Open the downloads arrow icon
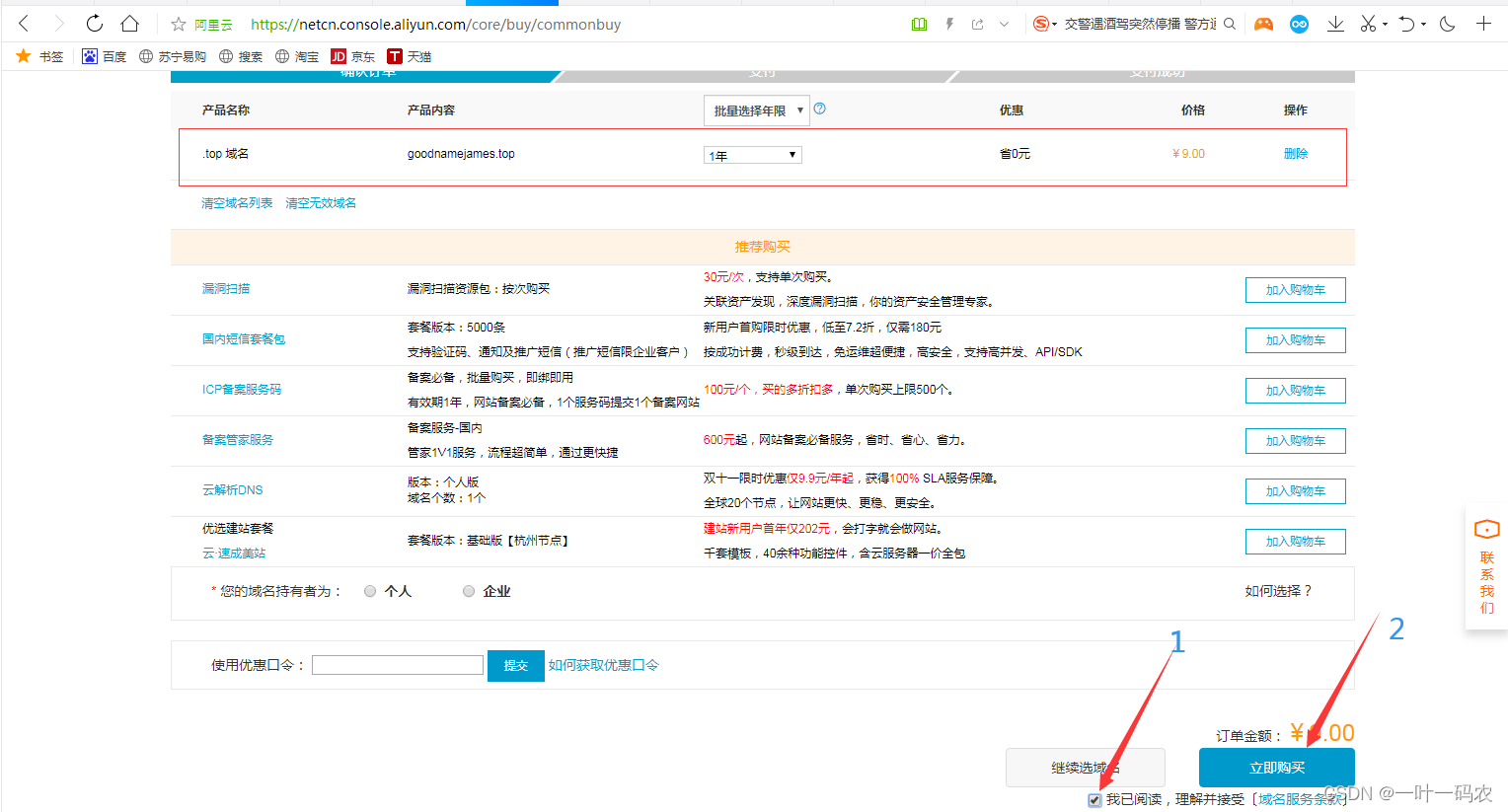This screenshot has width=1508, height=812. [x=1335, y=24]
